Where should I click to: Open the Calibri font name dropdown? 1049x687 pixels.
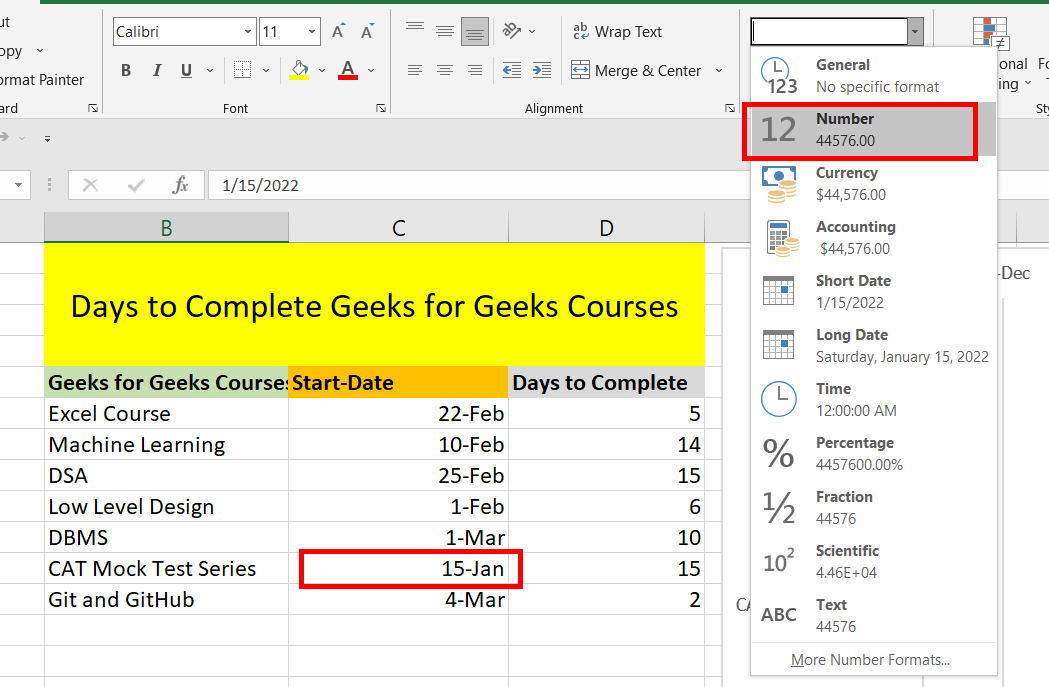coord(248,31)
